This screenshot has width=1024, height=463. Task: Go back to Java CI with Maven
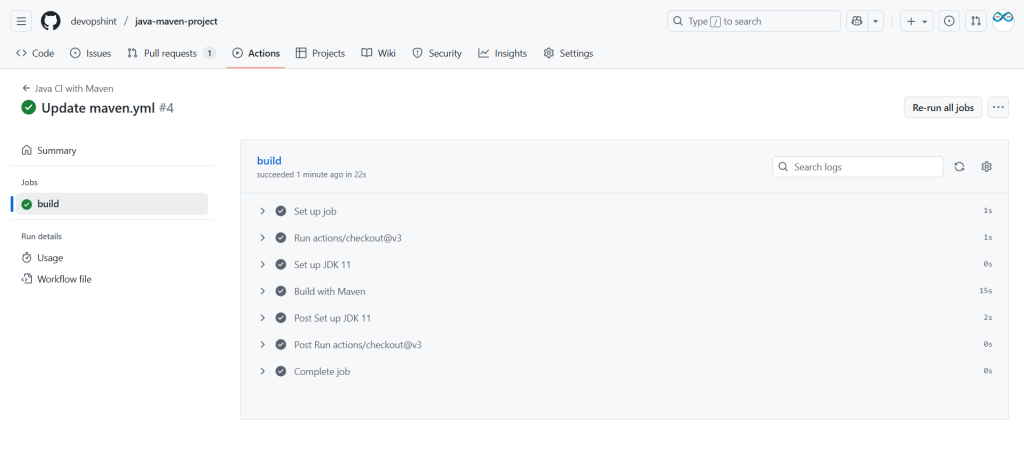pos(68,88)
